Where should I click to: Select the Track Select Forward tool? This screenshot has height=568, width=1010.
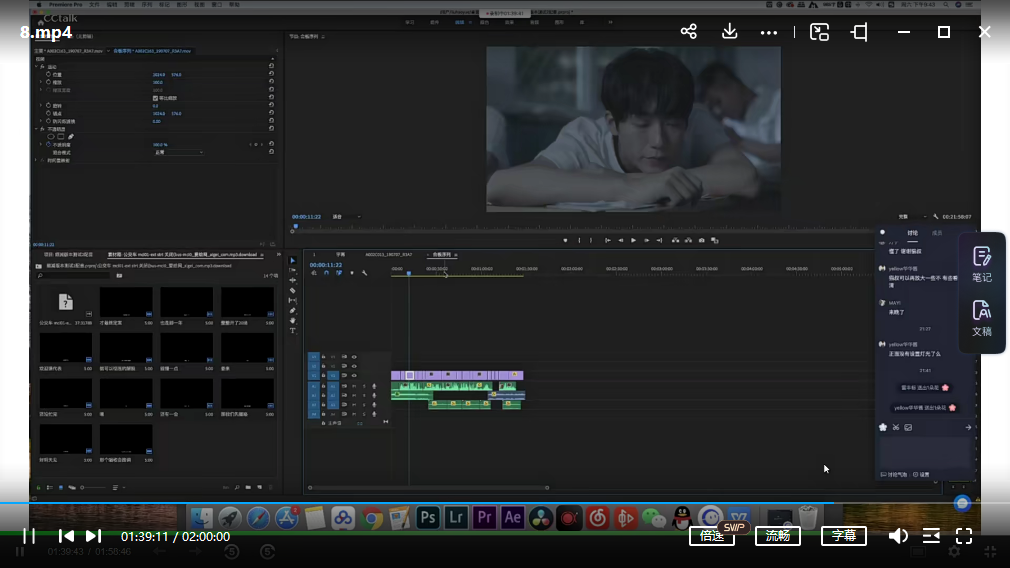[x=292, y=270]
